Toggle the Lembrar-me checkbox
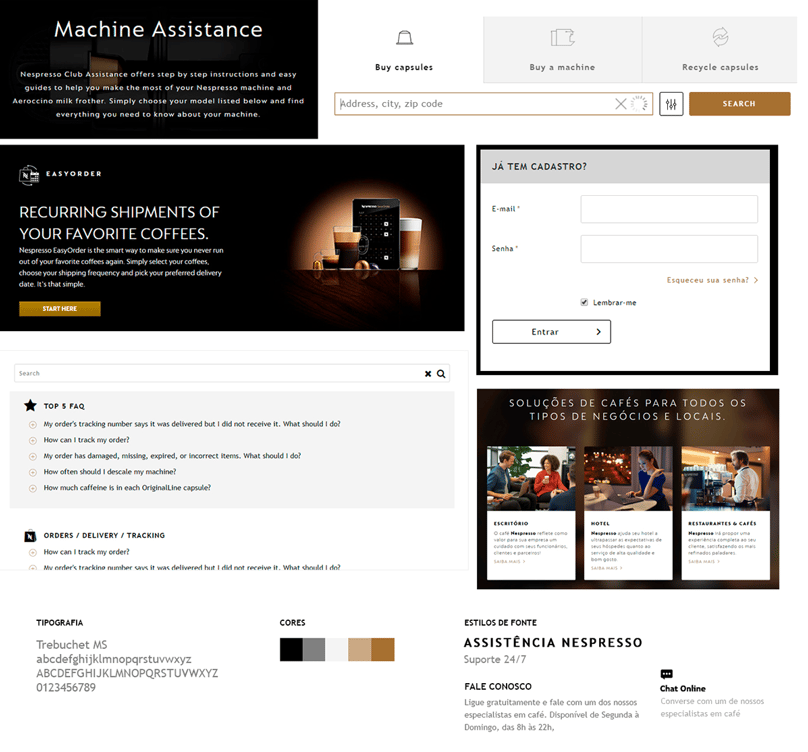The image size is (808, 752). (584, 303)
